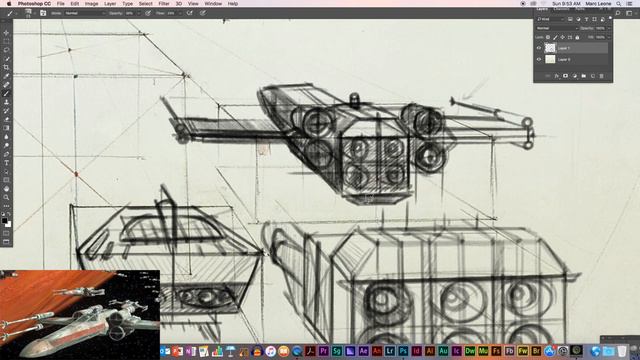Open the Flow slider arrow in options bar

180,13
